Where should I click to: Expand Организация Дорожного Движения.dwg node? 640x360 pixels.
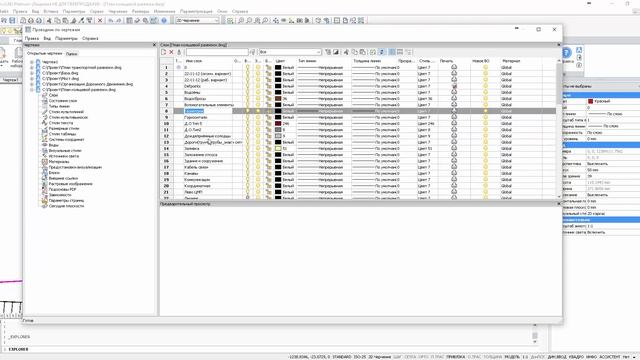pos(32,84)
